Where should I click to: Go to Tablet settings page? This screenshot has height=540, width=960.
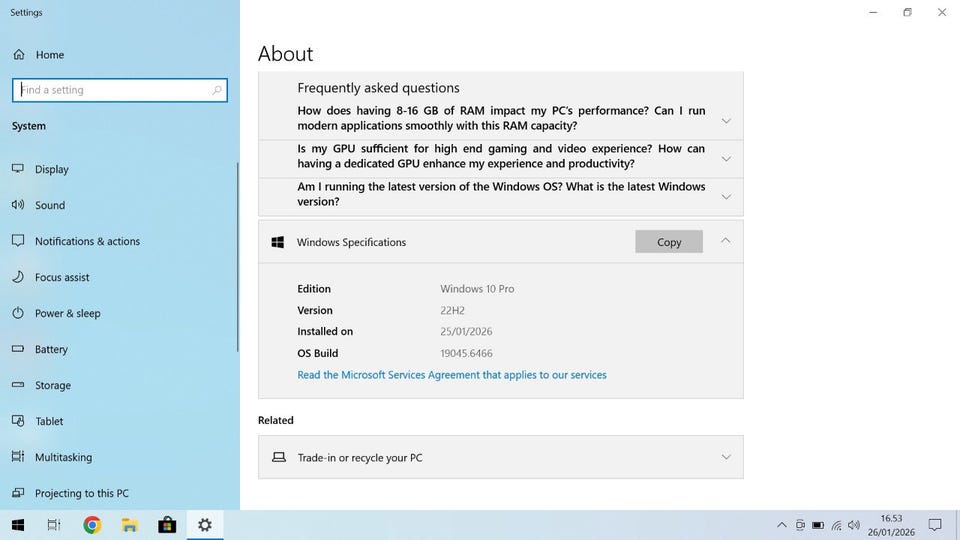coord(49,421)
